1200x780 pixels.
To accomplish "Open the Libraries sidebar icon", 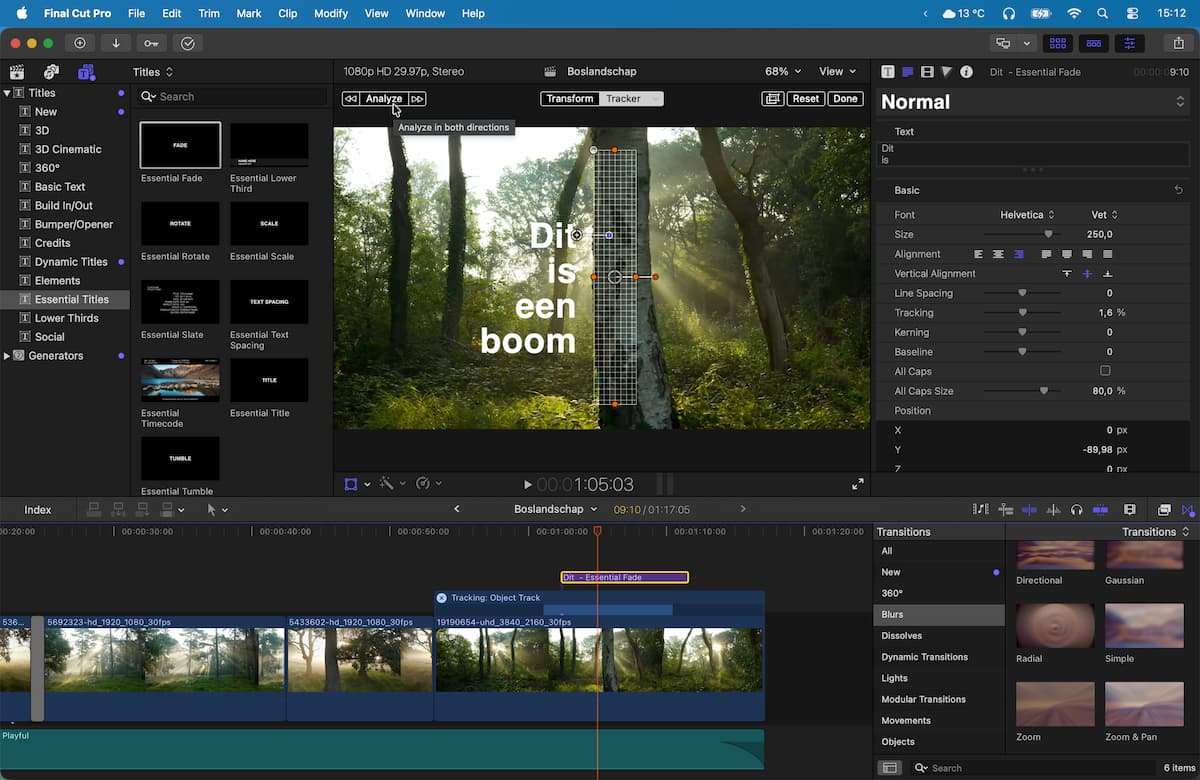I will click(x=16, y=72).
